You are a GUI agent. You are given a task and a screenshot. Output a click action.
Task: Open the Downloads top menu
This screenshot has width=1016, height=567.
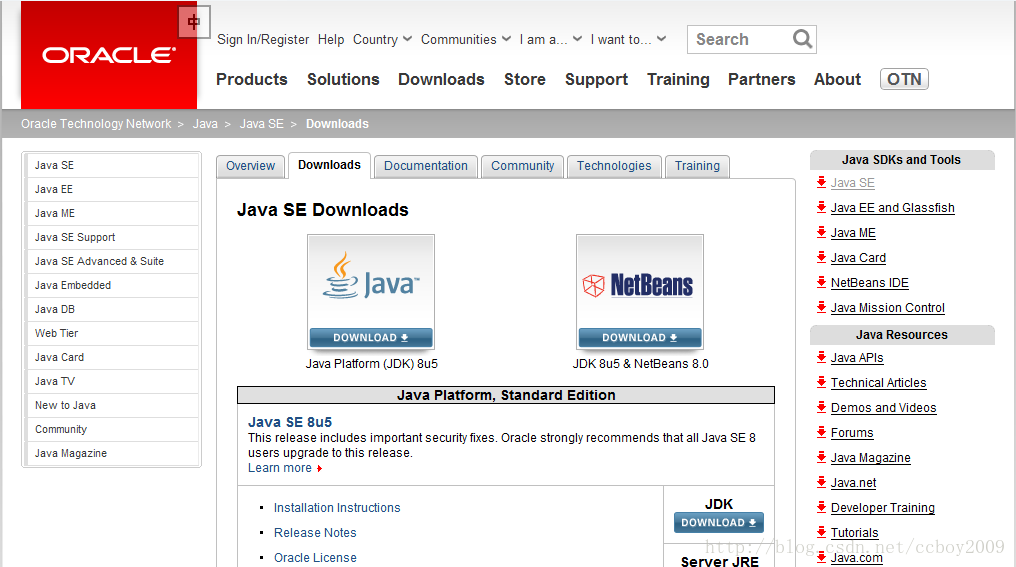[x=441, y=79]
